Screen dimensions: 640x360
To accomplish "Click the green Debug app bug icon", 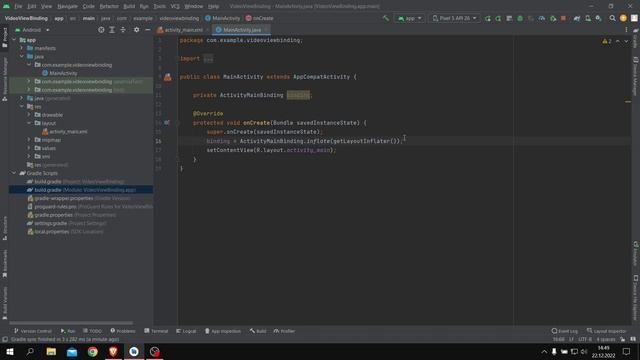I will tap(520, 18).
